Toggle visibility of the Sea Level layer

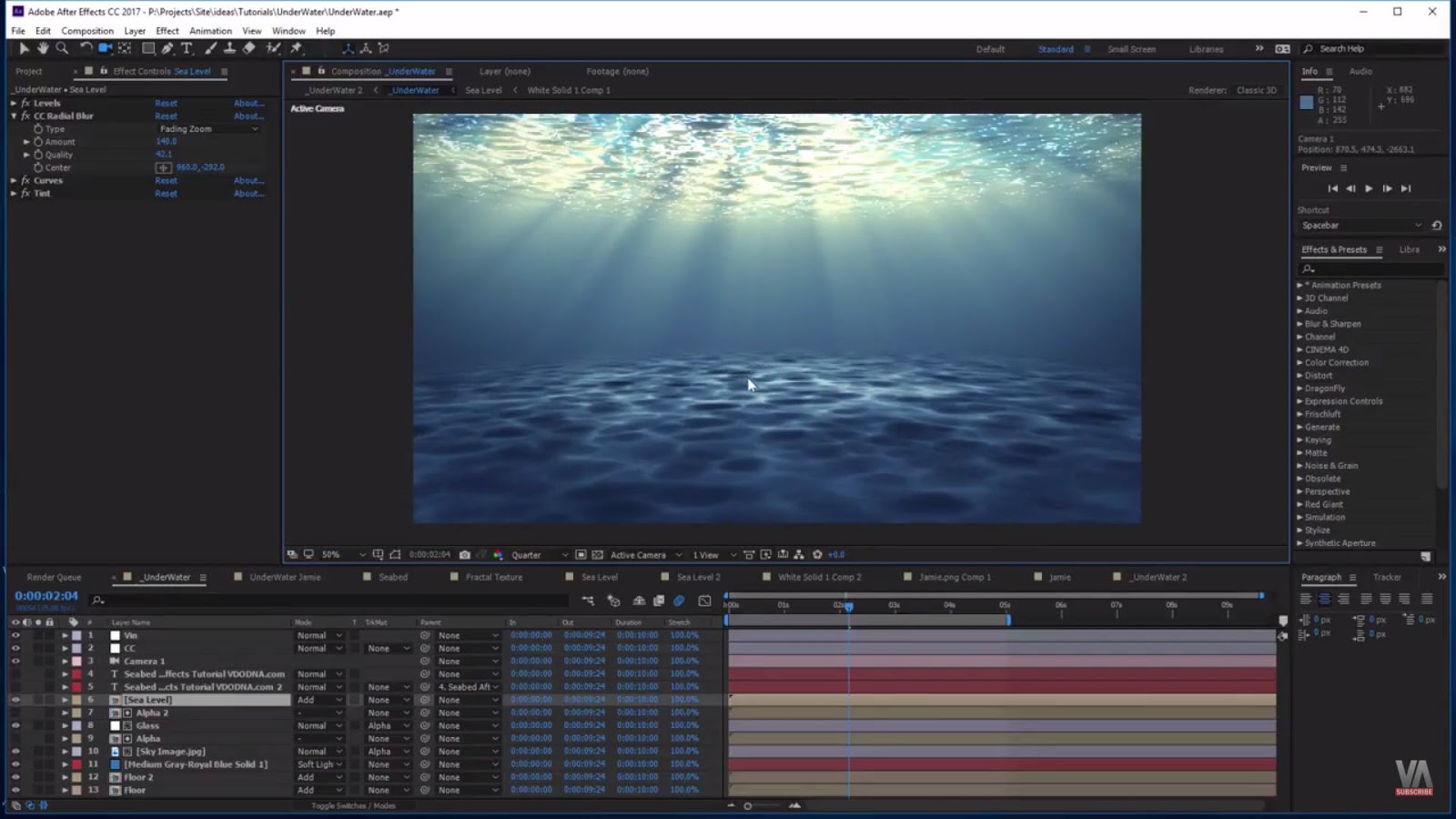click(x=15, y=700)
